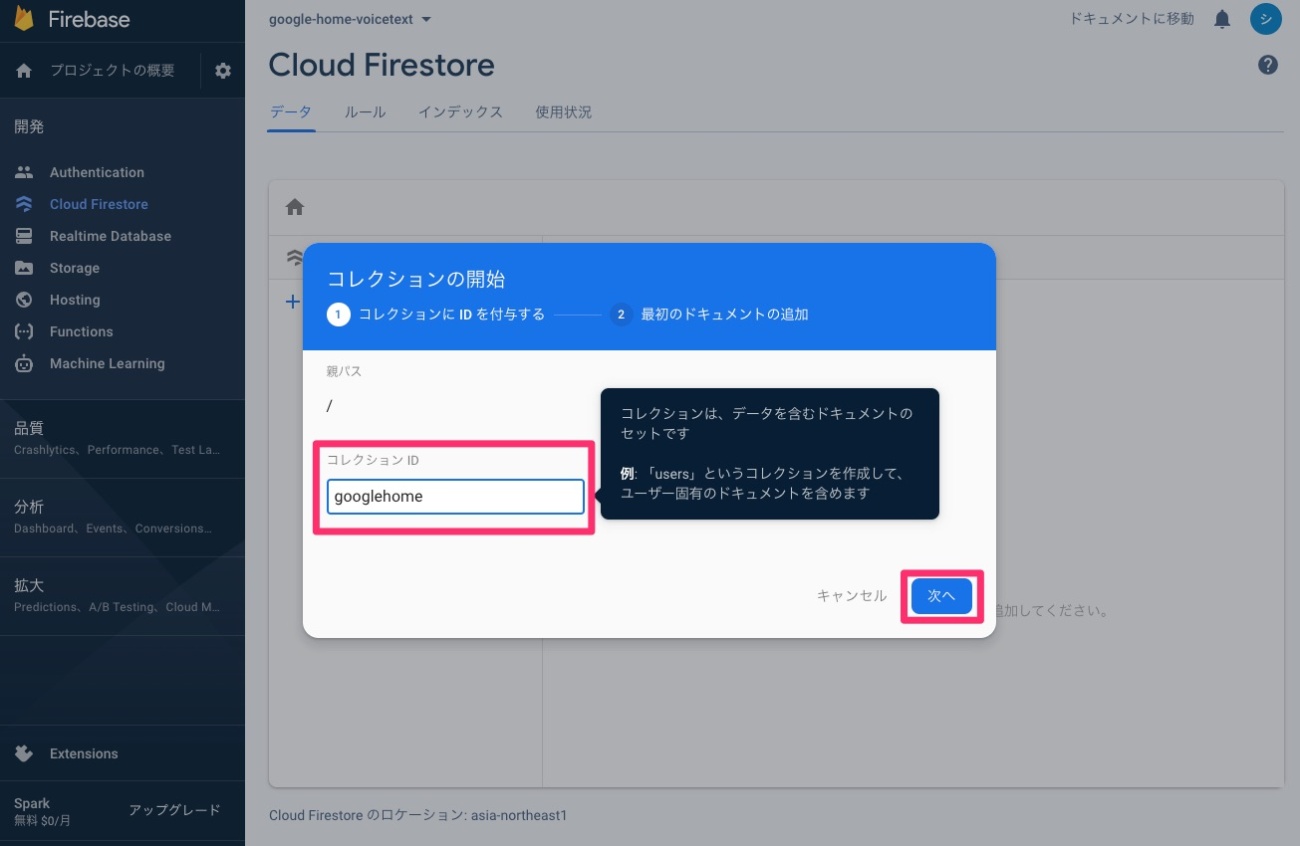1300x846 pixels.
Task: Click the コレクション ID input field
Action: (455, 497)
